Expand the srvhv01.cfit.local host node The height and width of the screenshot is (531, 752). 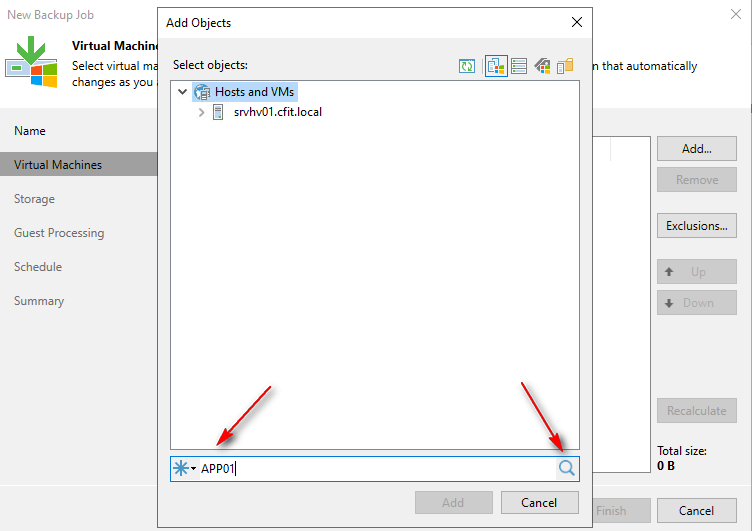click(201, 112)
